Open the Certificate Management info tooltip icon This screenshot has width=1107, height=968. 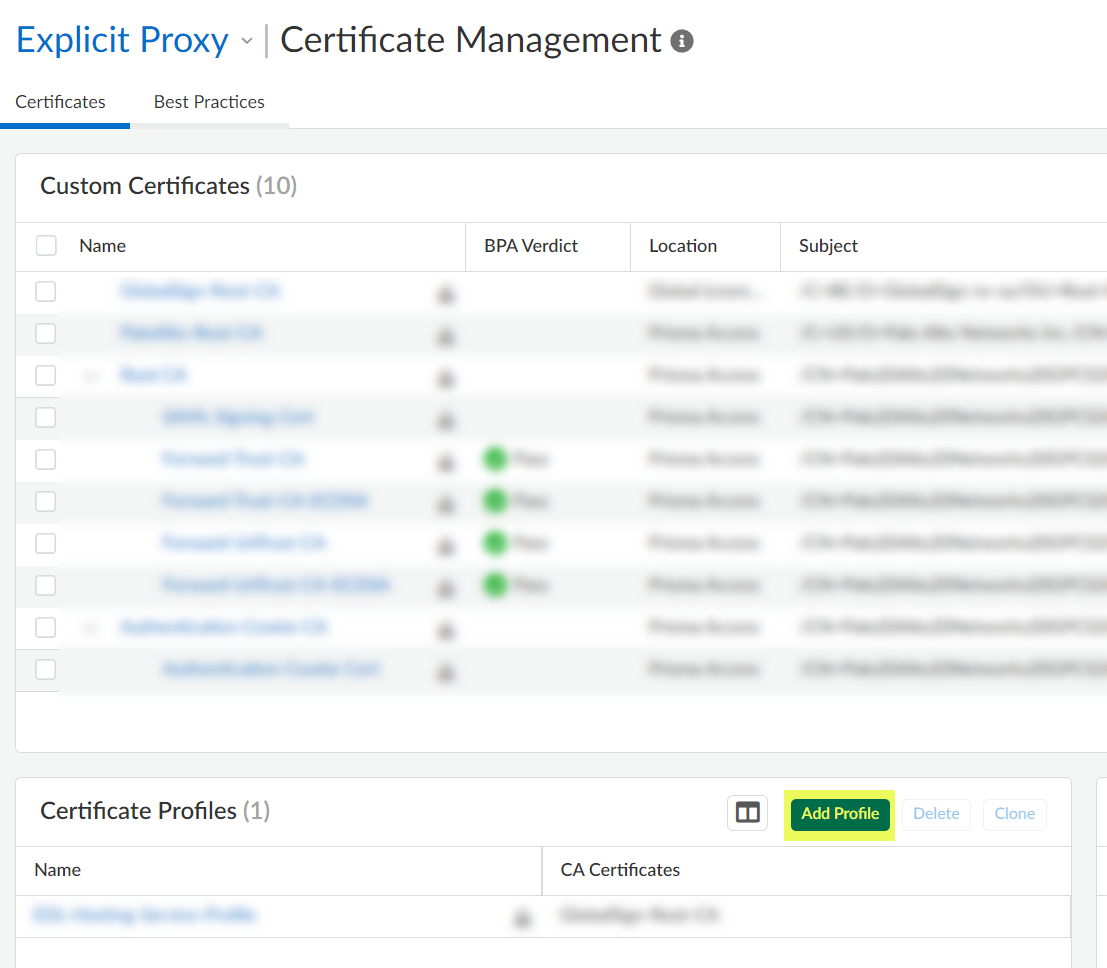680,42
